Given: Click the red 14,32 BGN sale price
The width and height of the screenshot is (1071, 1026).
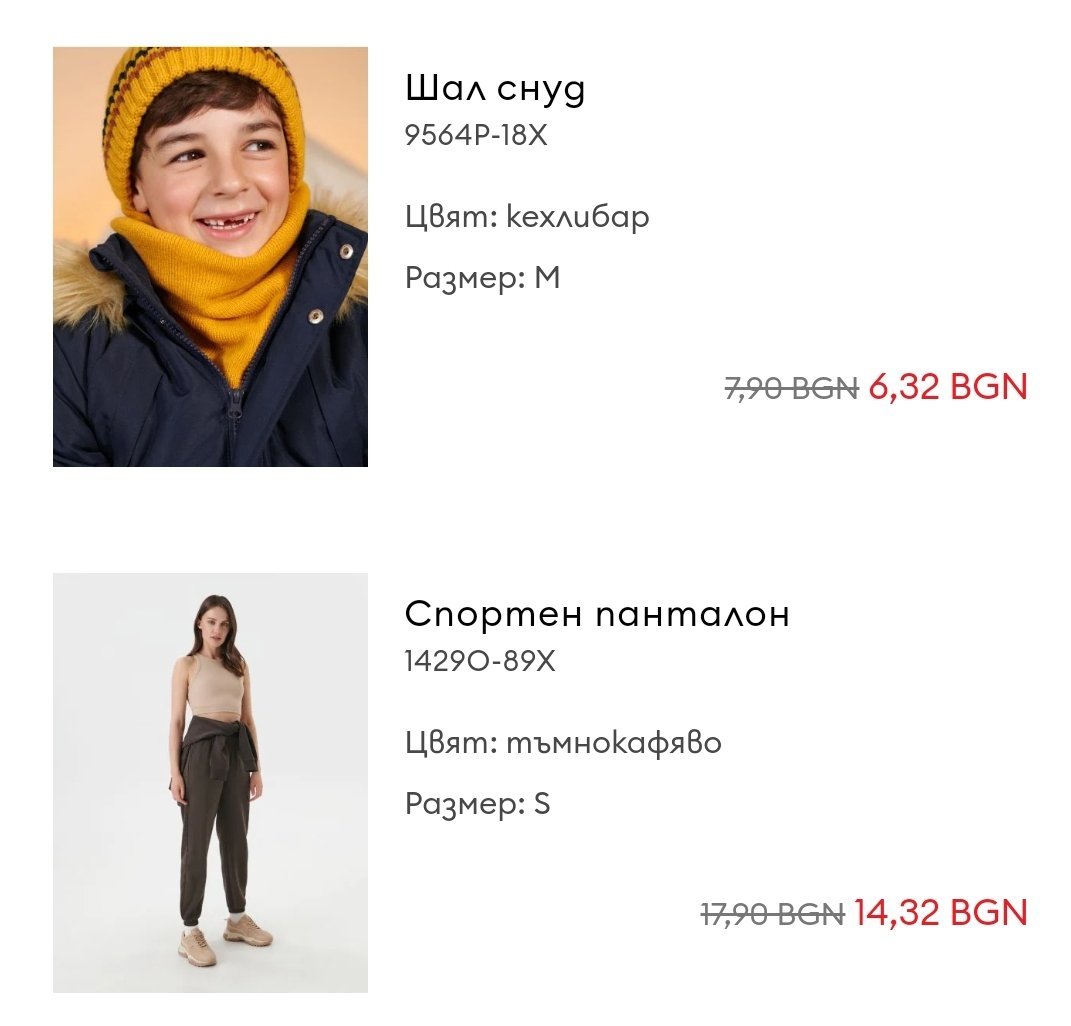Looking at the screenshot, I should [x=941, y=913].
